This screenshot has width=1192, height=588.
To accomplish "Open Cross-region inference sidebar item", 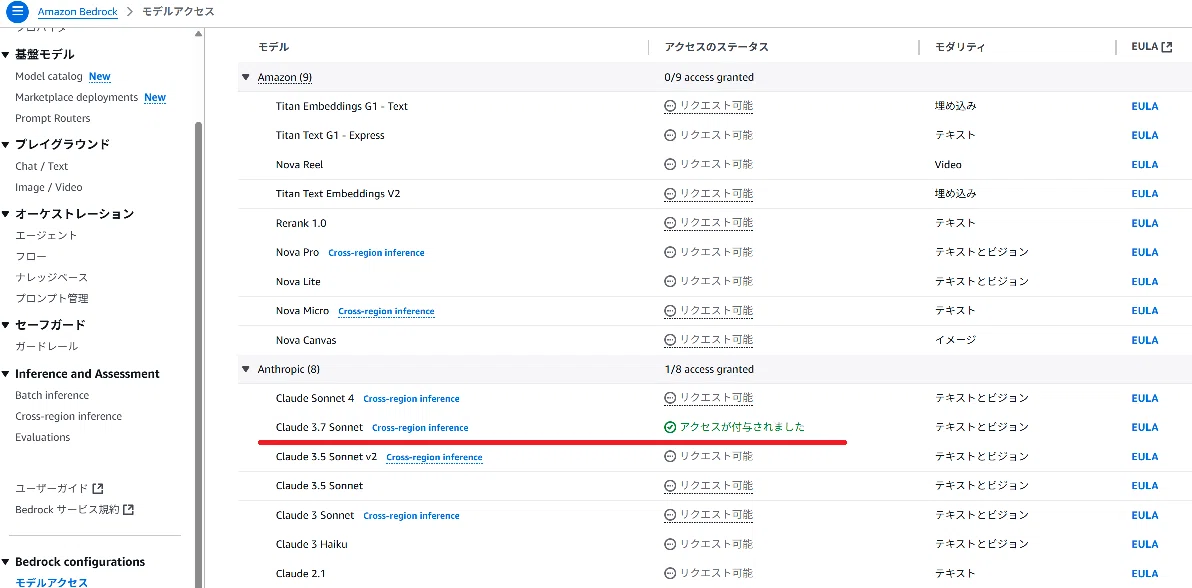I will coord(68,417).
